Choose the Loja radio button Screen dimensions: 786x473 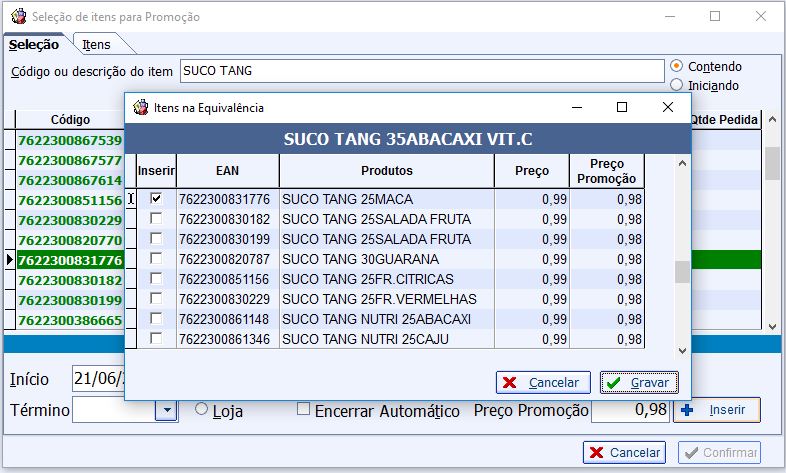click(x=201, y=409)
